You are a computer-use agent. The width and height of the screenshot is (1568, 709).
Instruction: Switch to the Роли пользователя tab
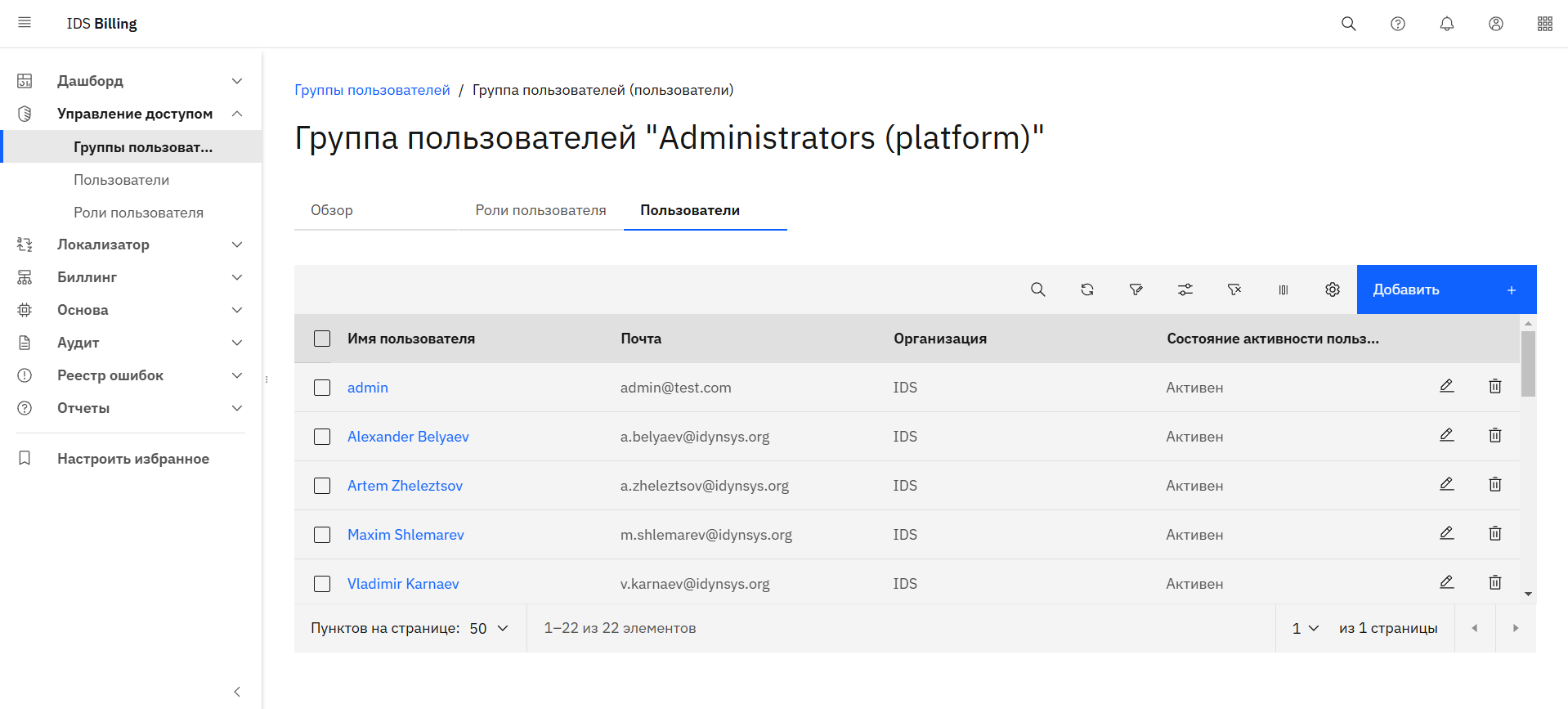coord(540,210)
